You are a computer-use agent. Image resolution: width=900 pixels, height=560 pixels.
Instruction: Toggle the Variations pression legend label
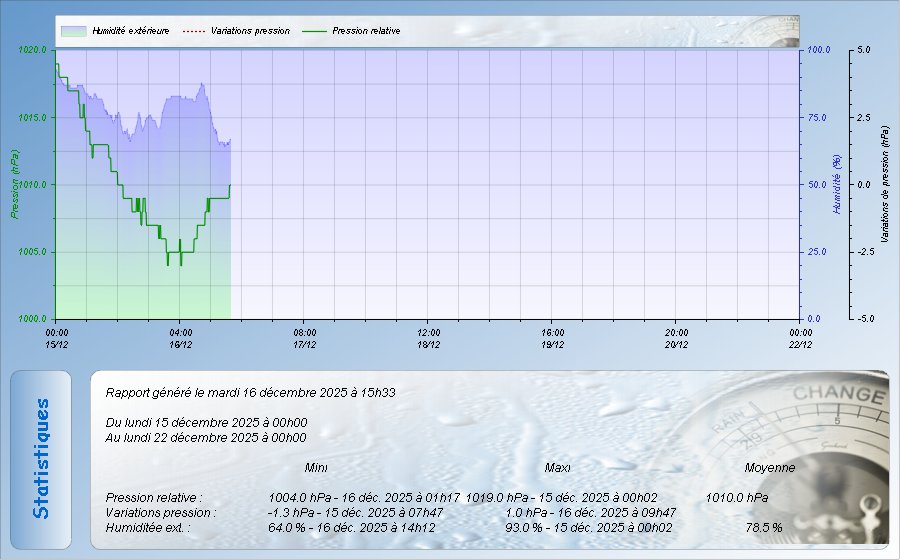250,31
